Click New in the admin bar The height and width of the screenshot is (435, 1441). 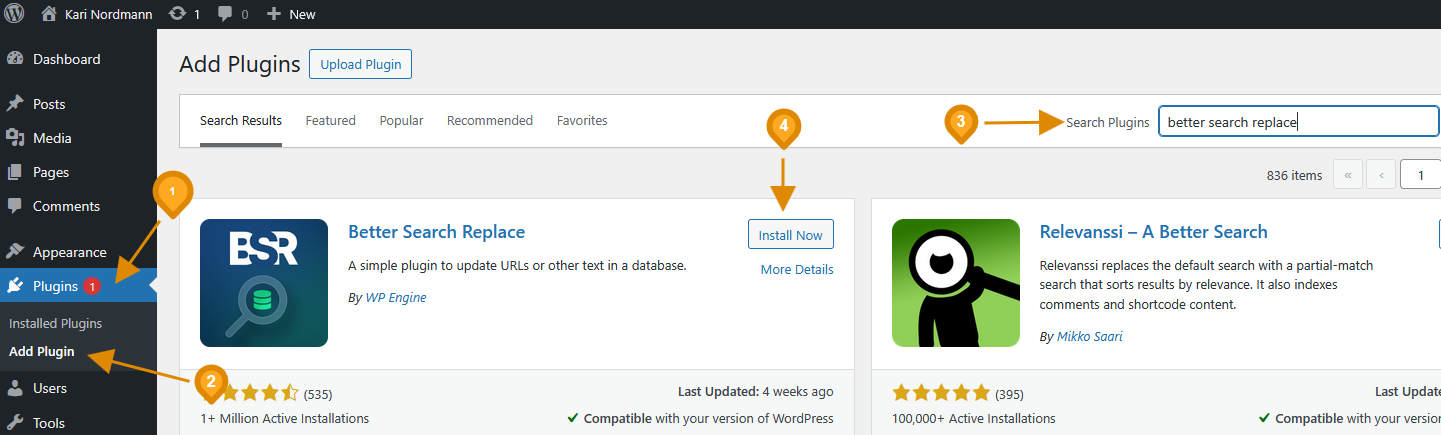302,14
